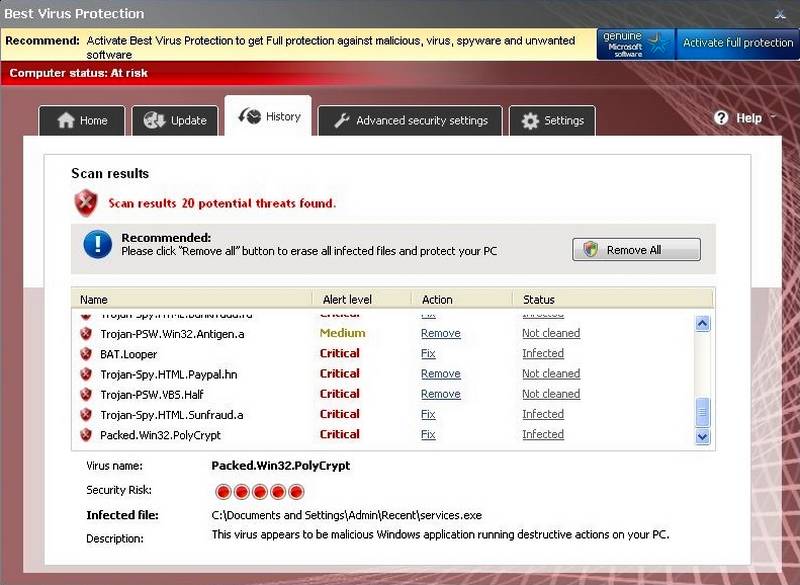Click the Help question mark icon
Screen dimensions: 800x585
(721, 118)
